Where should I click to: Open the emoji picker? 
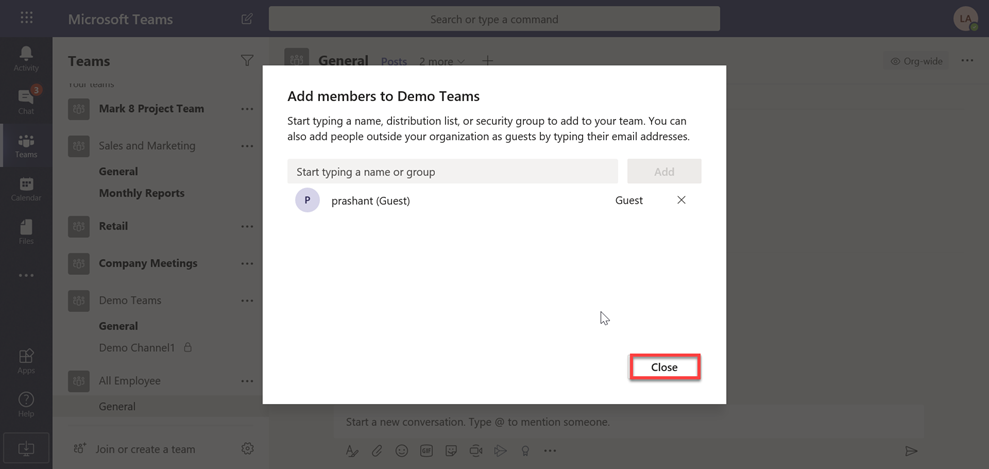(401, 451)
